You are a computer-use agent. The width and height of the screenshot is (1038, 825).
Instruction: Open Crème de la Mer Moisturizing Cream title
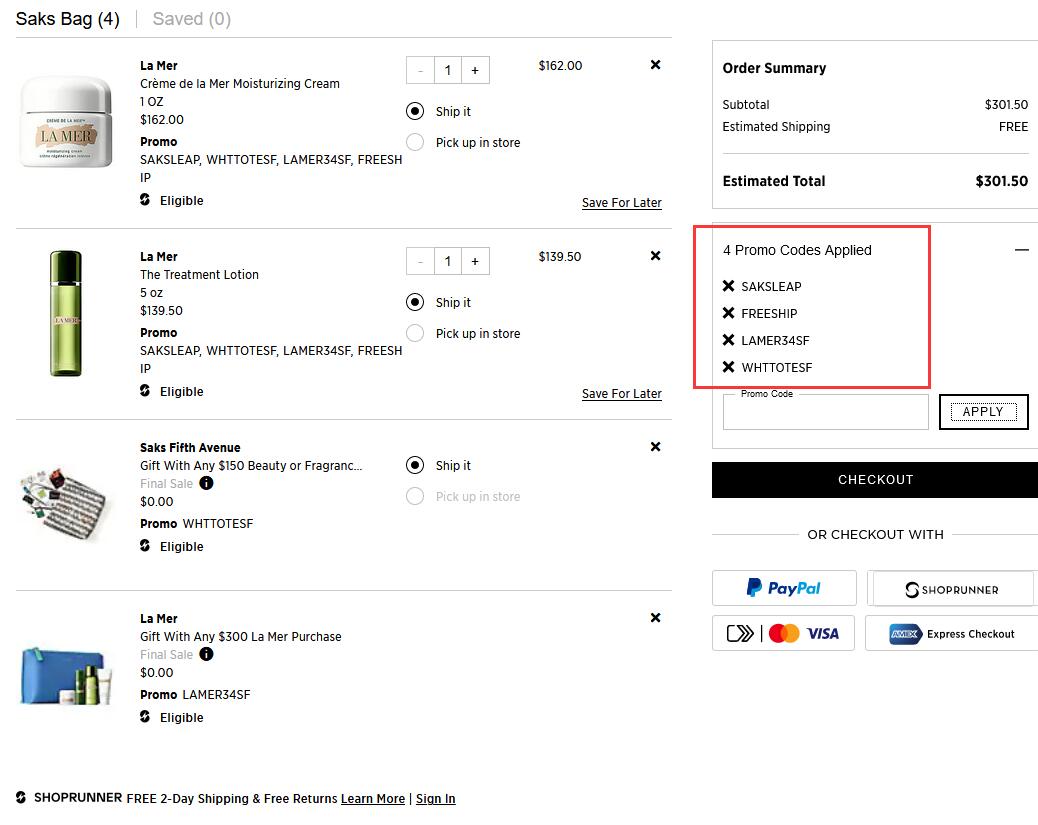tap(240, 83)
